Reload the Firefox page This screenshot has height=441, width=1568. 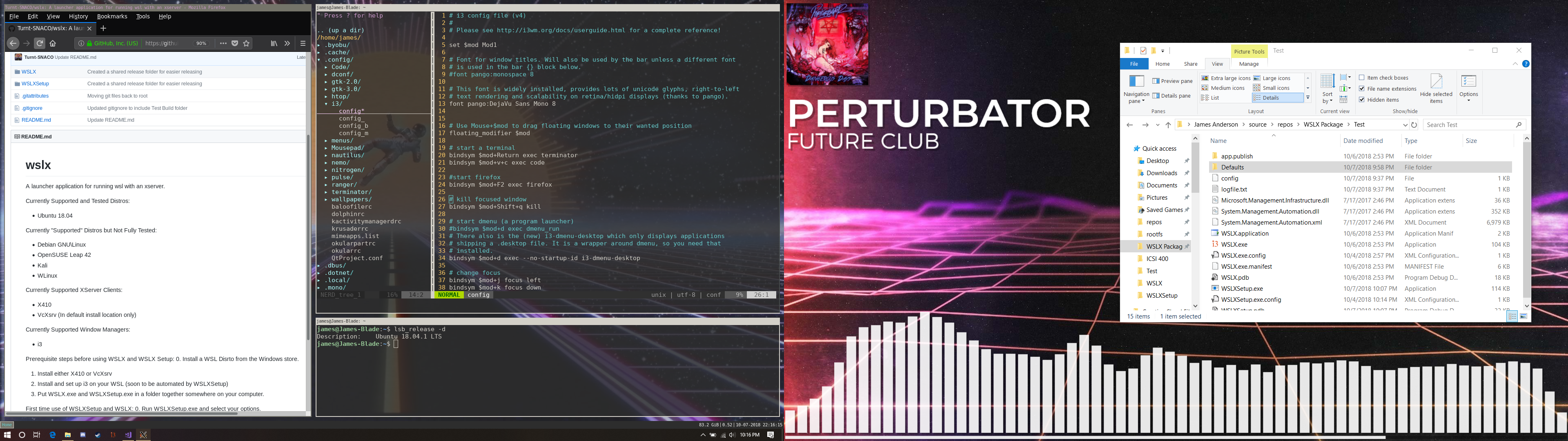40,43
